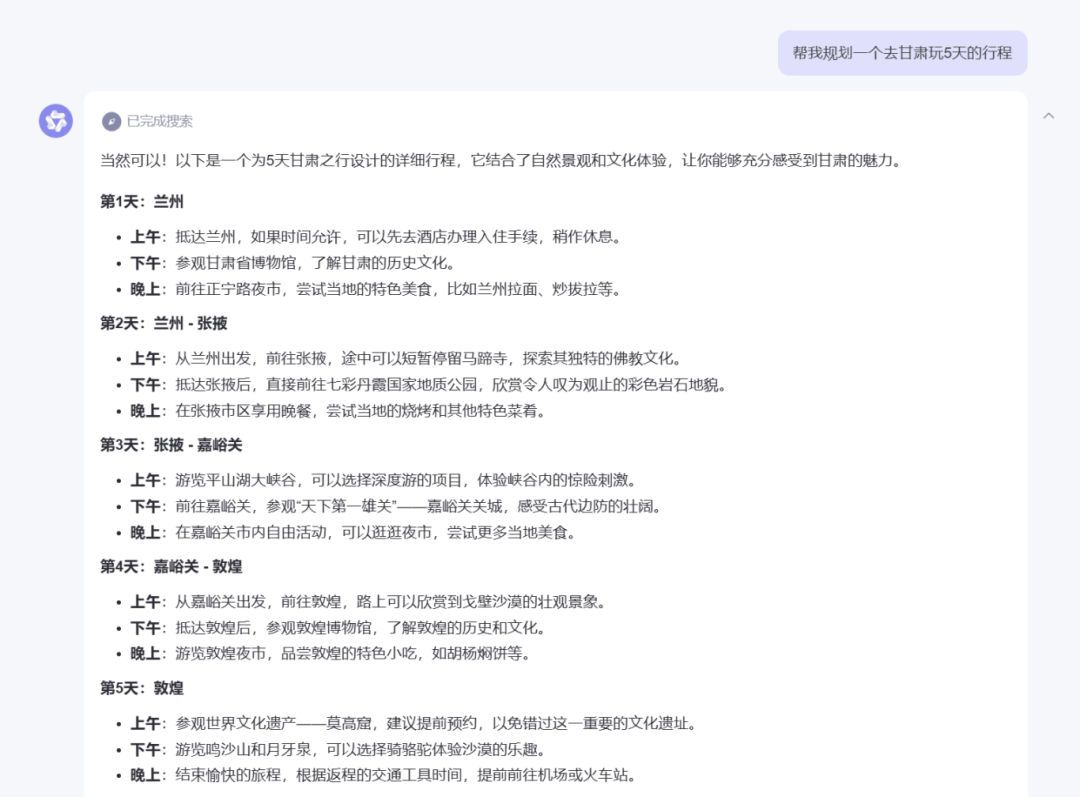Viewport: 1080px width, 797px height.
Task: Collapse the response with the chevron
Action: [x=1048, y=116]
